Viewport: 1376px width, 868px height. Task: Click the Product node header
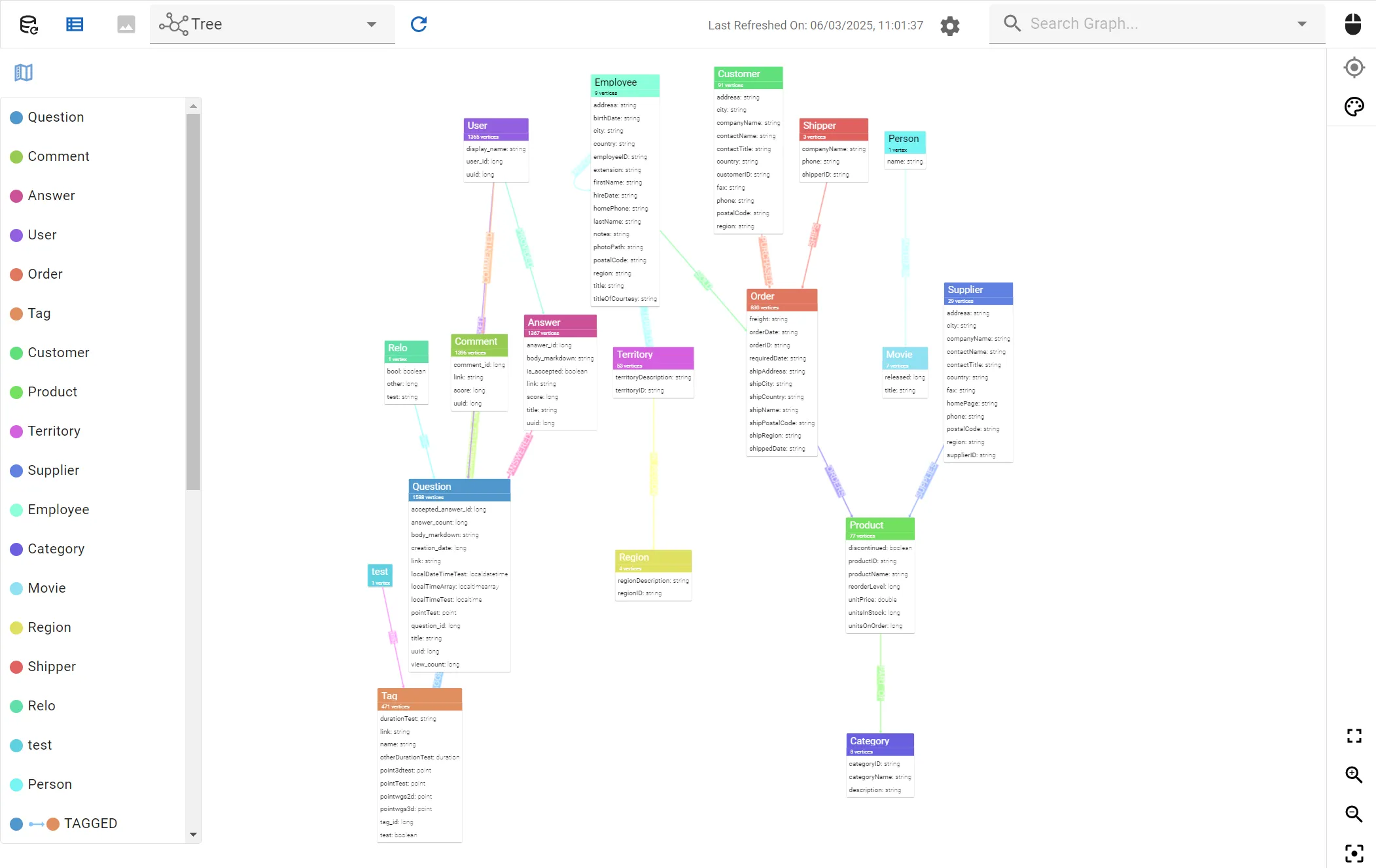click(880, 529)
